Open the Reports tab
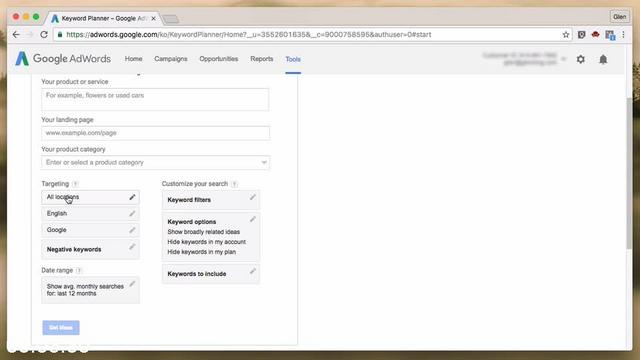The height and width of the screenshot is (360, 640). click(x=262, y=59)
